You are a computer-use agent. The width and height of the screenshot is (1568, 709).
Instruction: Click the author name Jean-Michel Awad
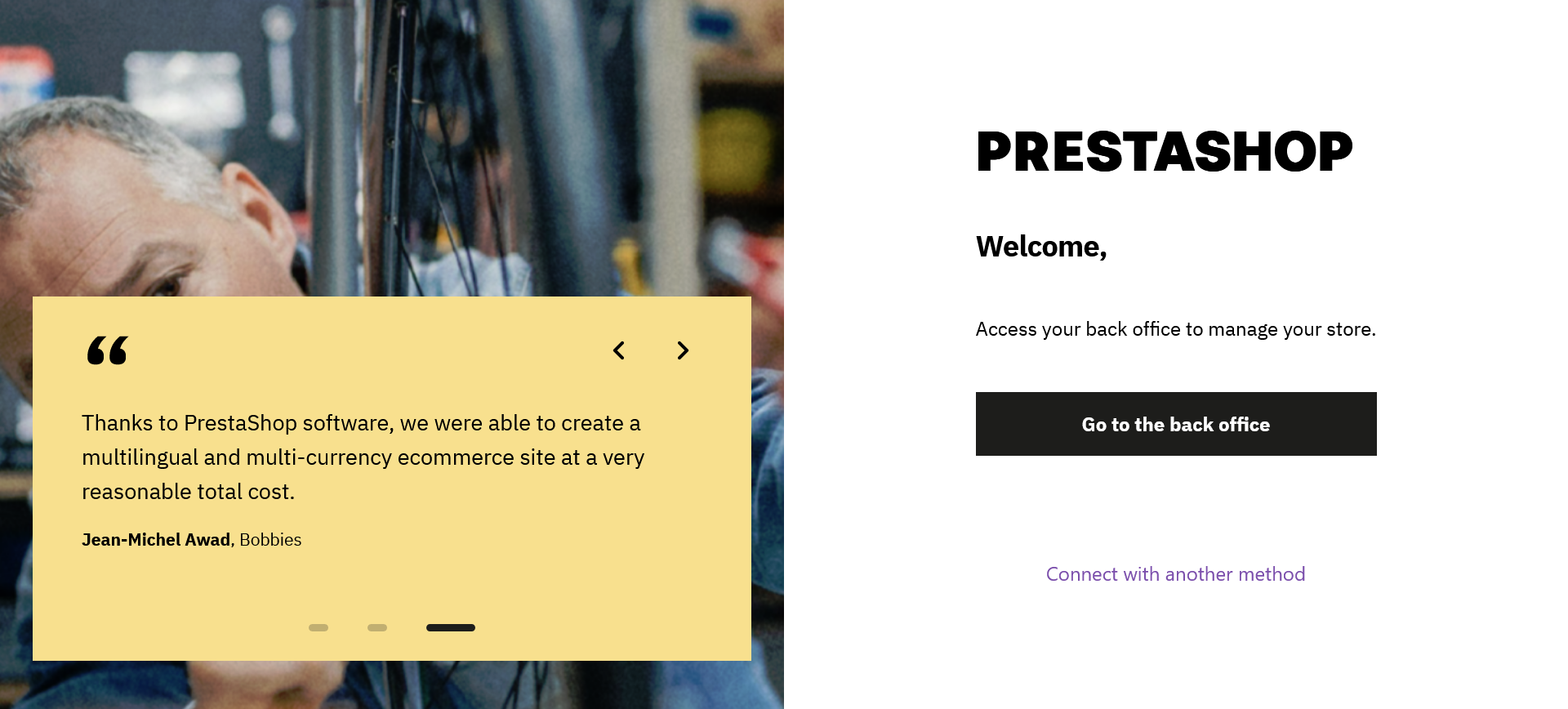click(156, 540)
